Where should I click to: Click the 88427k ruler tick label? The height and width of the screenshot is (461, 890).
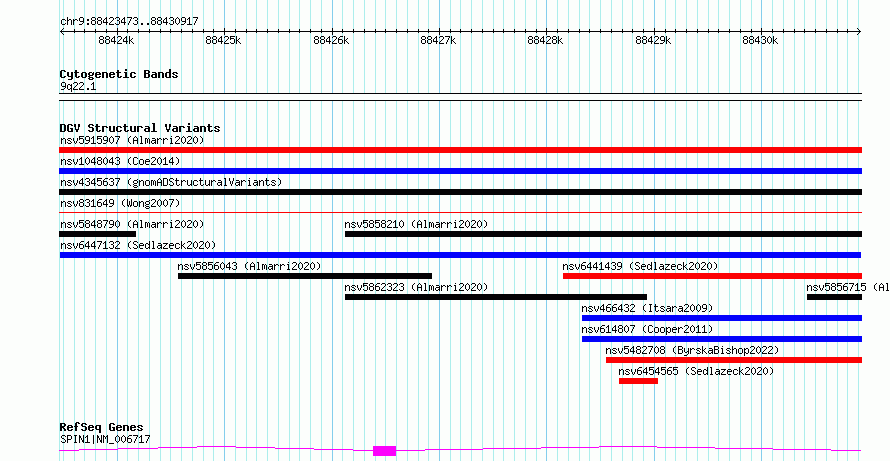click(438, 40)
